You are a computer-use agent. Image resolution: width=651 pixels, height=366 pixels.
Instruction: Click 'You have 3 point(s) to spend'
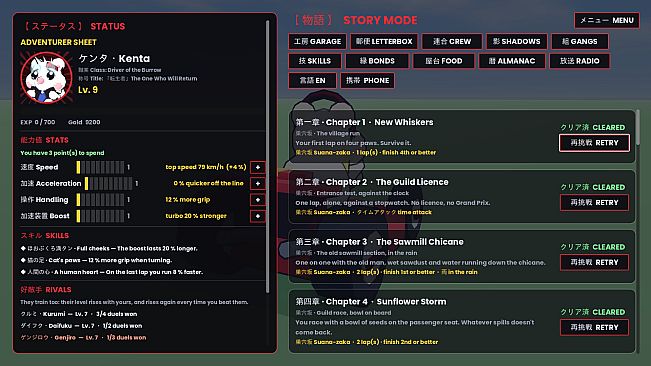62,153
